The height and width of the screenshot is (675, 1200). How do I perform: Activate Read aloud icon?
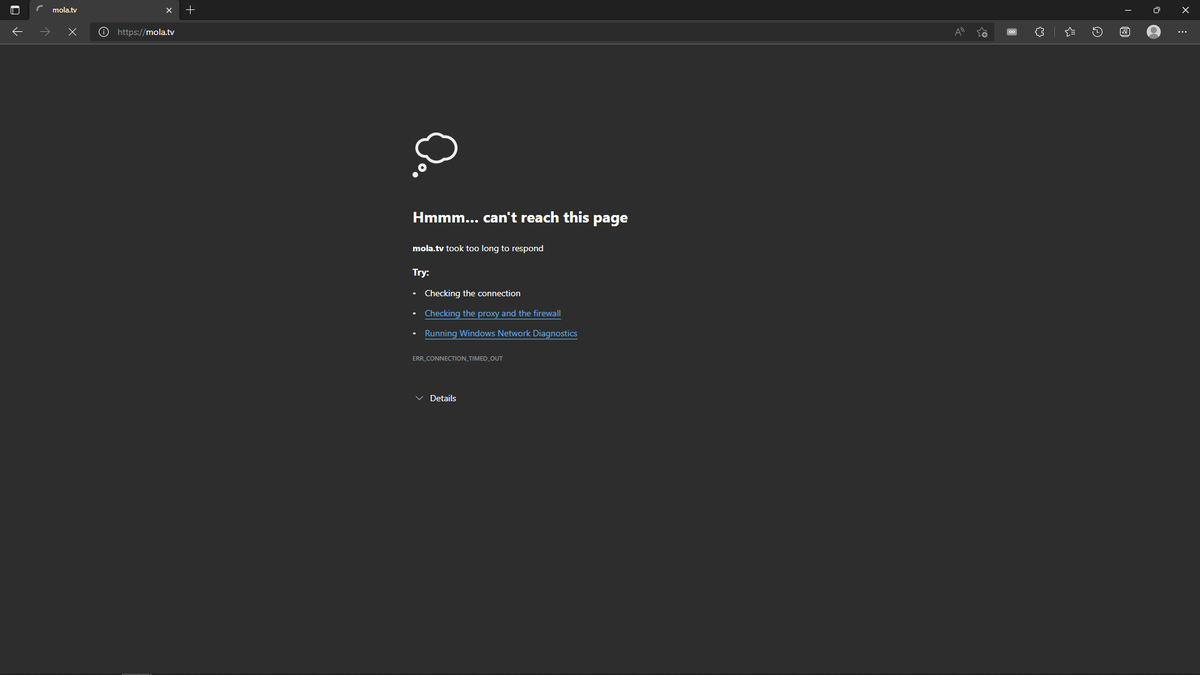[959, 32]
